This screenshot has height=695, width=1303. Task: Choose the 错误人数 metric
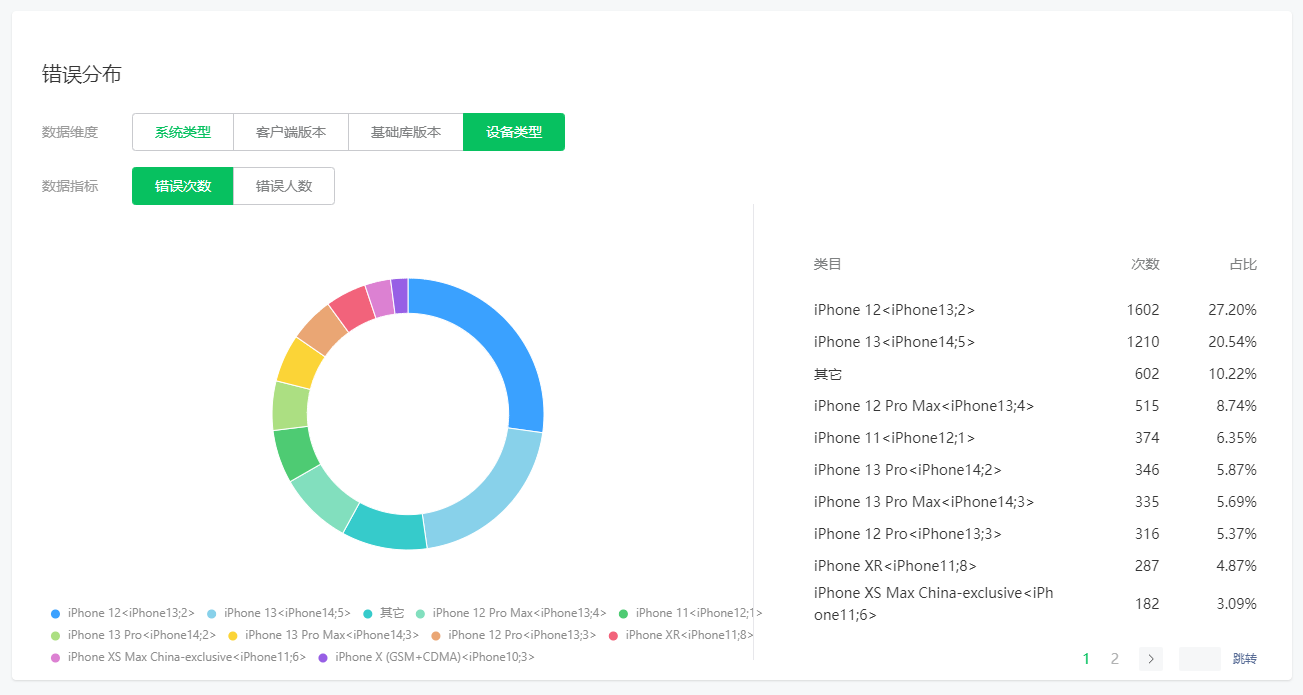point(284,186)
